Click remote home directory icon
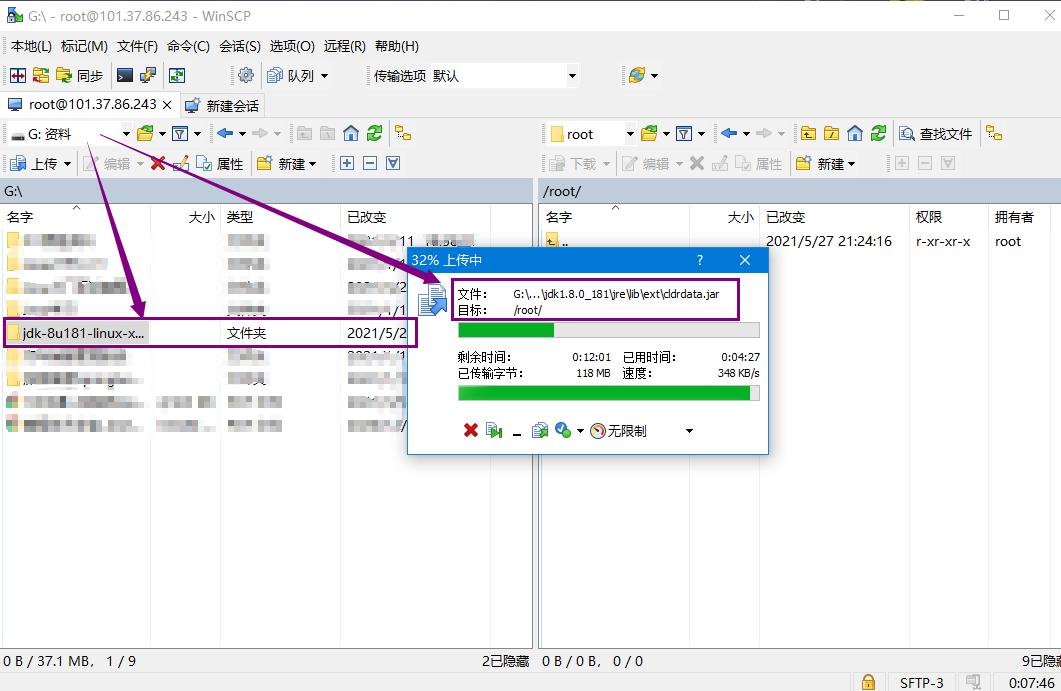 (x=855, y=133)
